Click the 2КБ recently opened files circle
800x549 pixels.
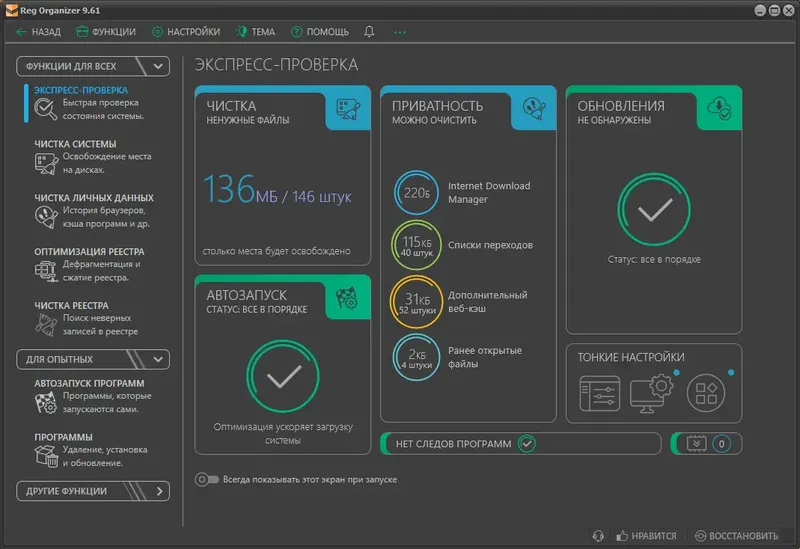(416, 357)
